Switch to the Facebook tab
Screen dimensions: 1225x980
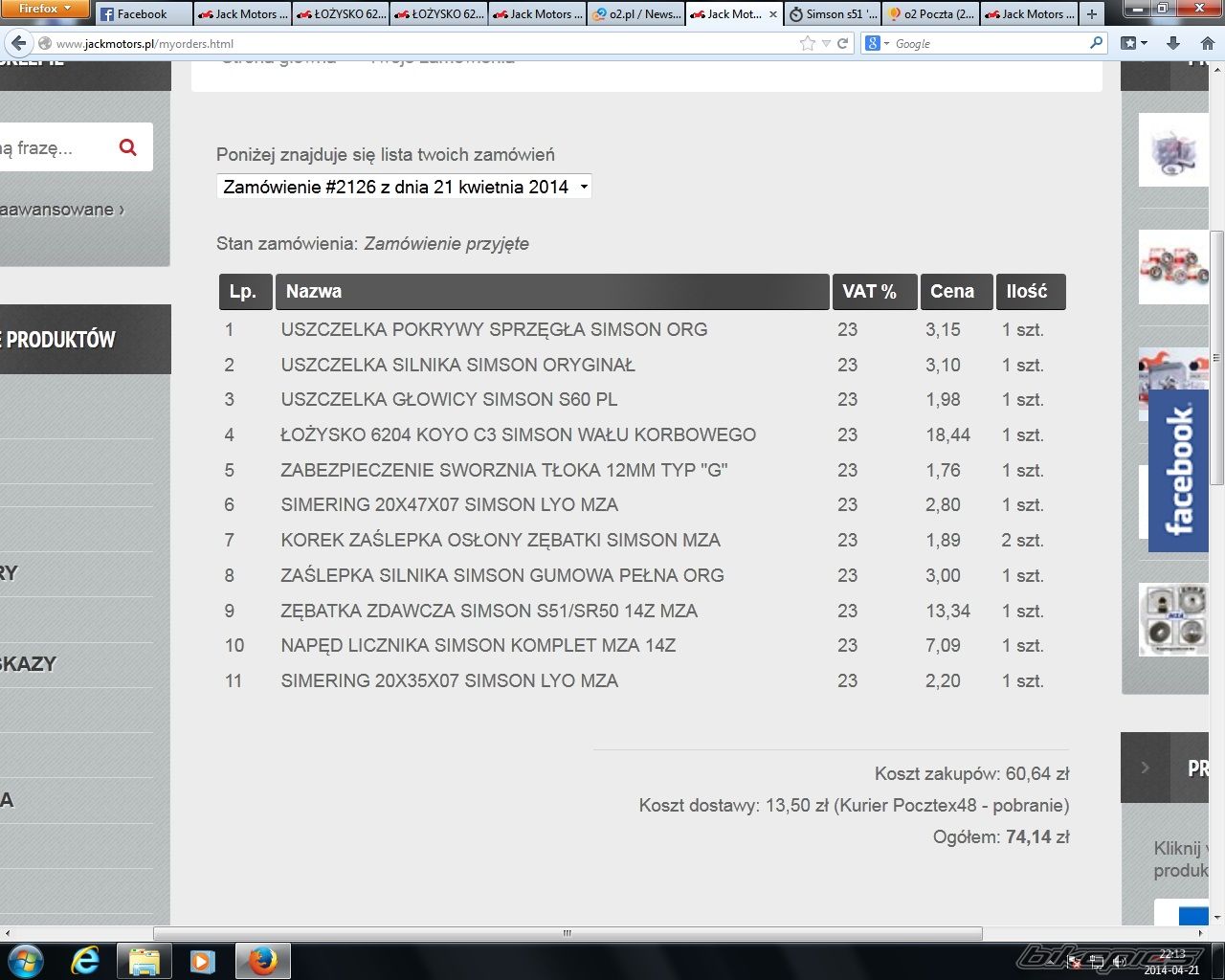pyautogui.click(x=144, y=14)
